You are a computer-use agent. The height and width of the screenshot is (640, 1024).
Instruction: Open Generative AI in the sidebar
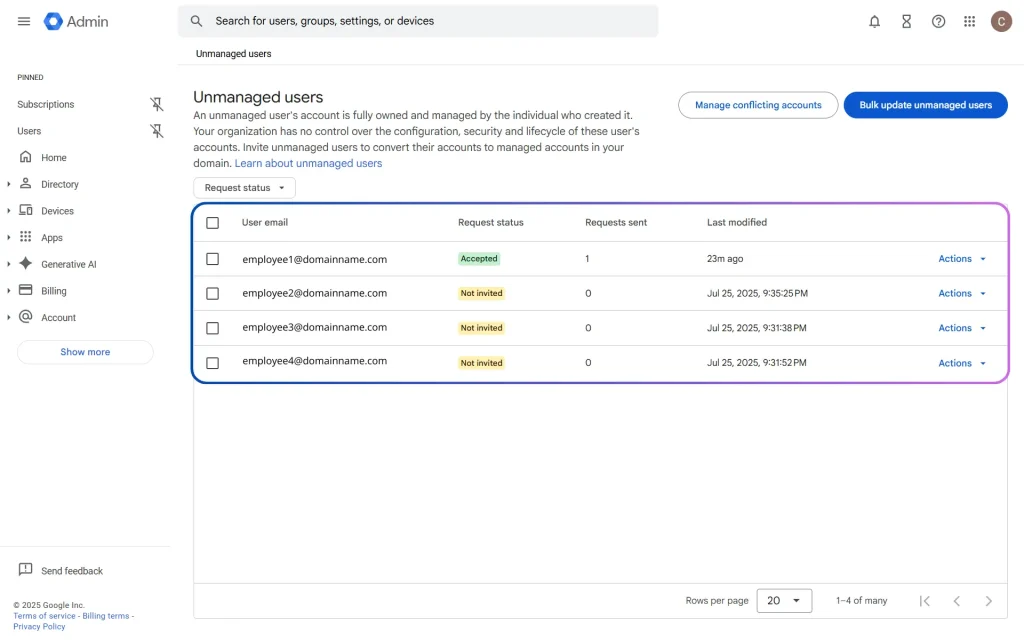68,264
